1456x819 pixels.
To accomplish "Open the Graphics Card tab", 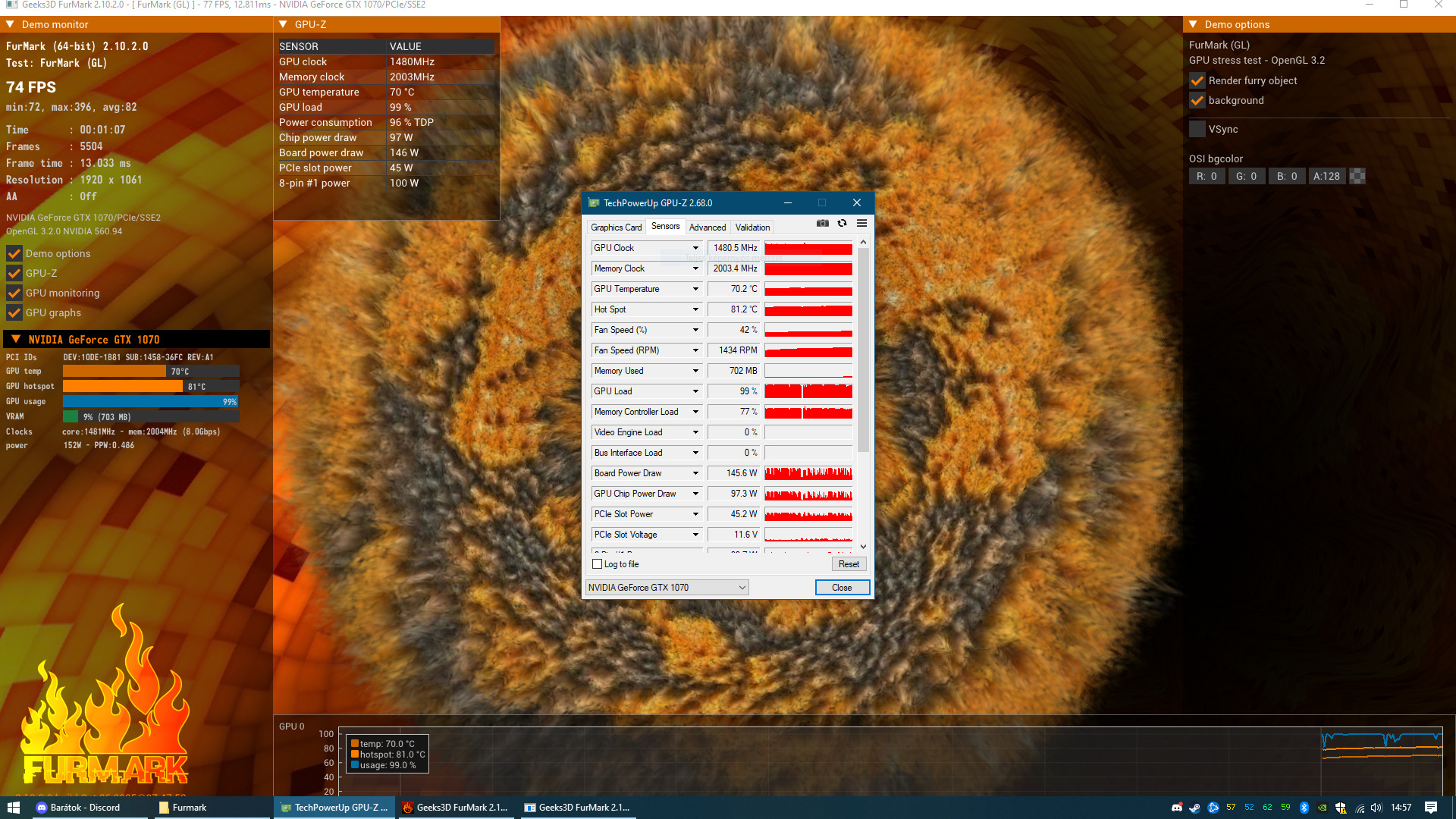I will (x=616, y=227).
